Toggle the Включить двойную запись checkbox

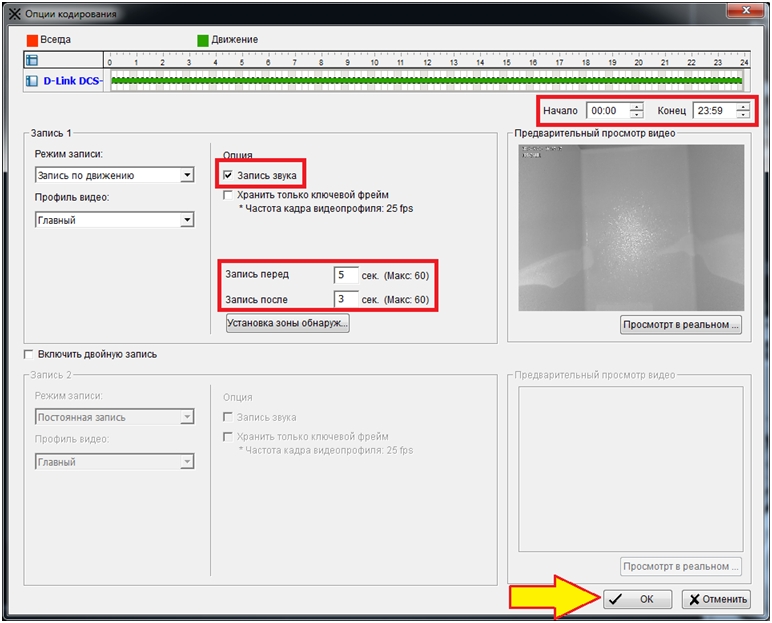click(x=28, y=354)
